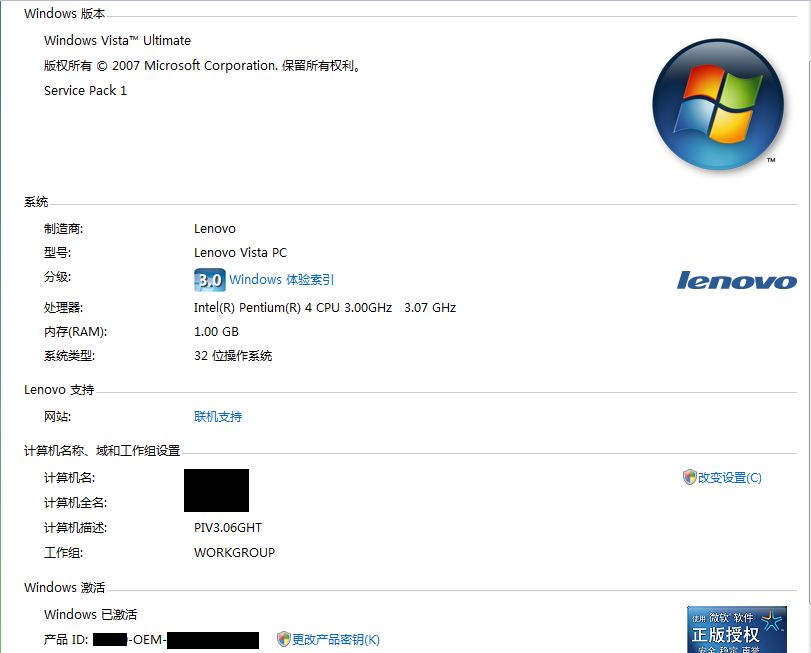Open the Windows 体验索引 link
This screenshot has width=811, height=653.
(281, 280)
